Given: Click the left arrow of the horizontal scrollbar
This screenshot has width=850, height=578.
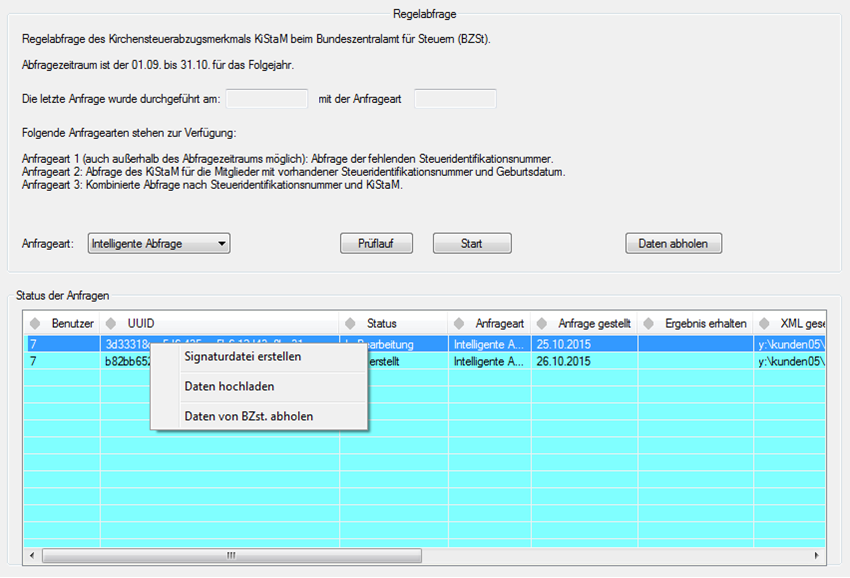Looking at the screenshot, I should [31, 555].
